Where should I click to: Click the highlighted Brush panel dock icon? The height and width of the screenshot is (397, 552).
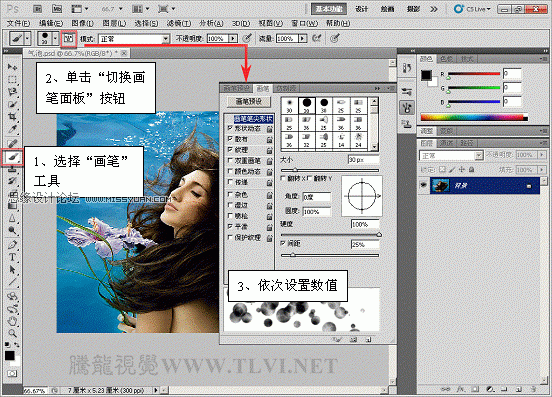[x=407, y=107]
